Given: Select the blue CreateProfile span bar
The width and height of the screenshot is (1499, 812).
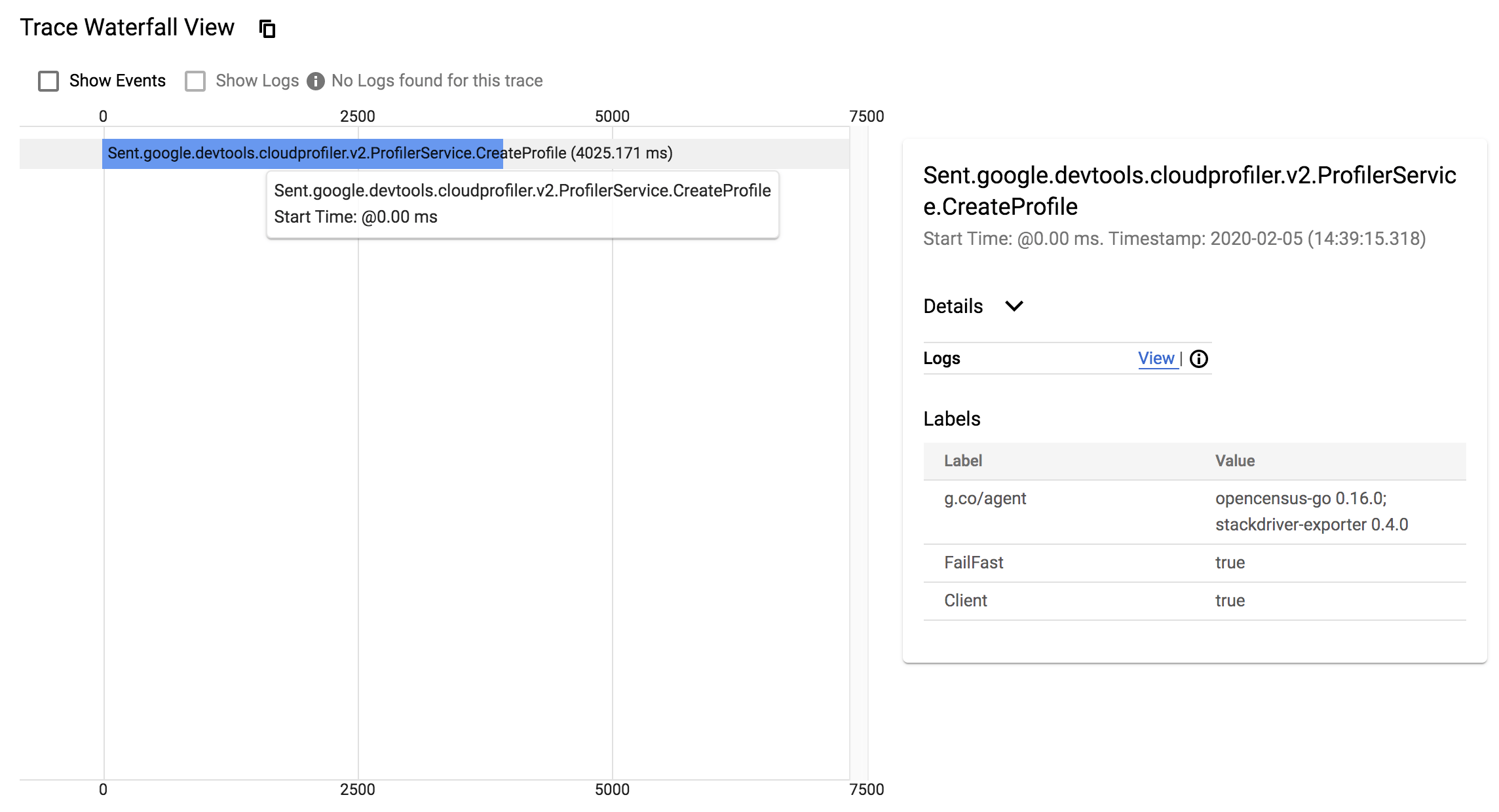Looking at the screenshot, I should coord(303,153).
